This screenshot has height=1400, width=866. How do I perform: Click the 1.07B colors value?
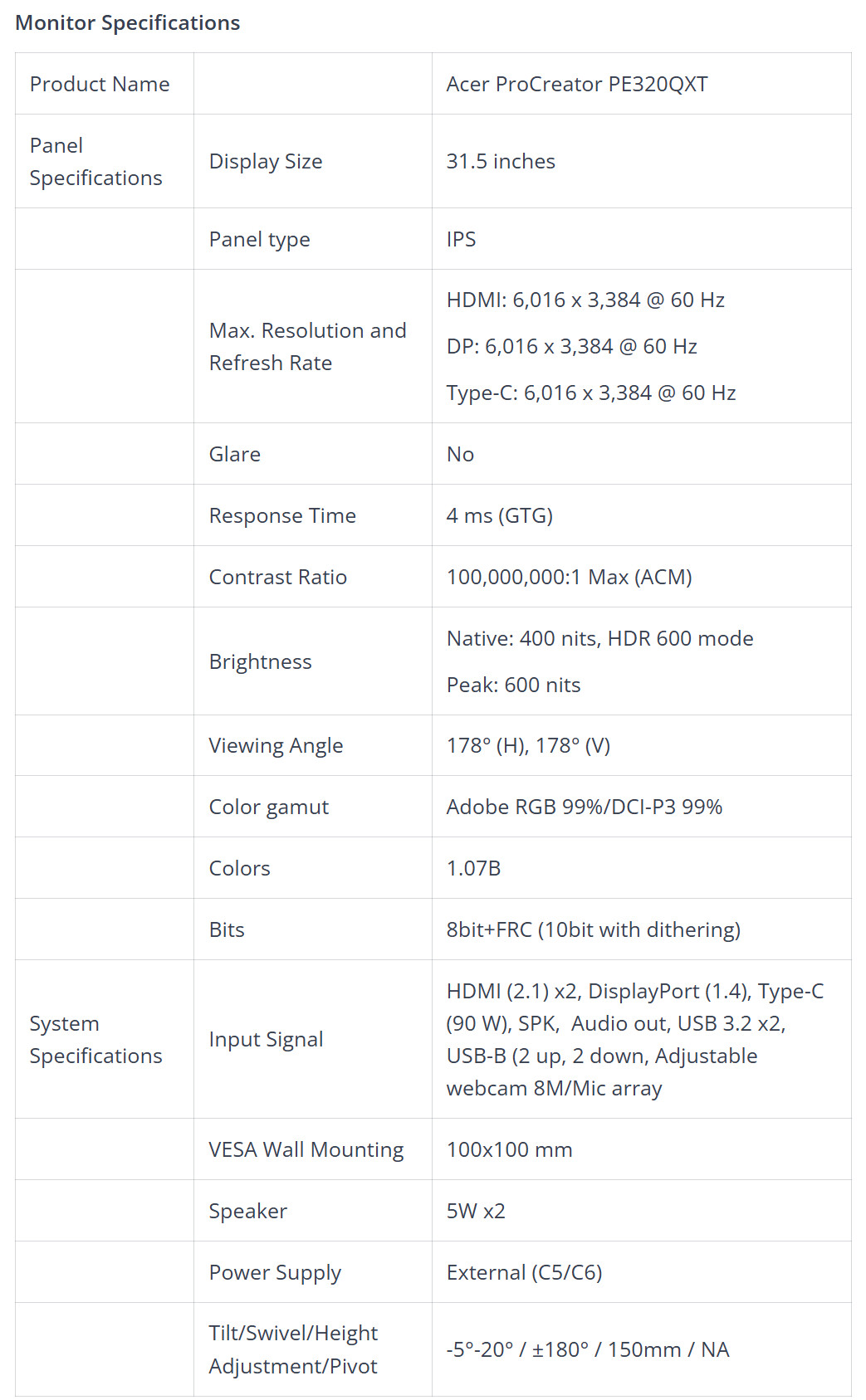474,868
